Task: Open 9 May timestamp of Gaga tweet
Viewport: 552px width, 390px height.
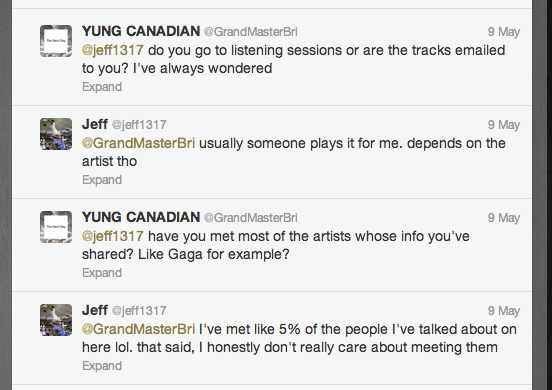Action: coord(504,218)
